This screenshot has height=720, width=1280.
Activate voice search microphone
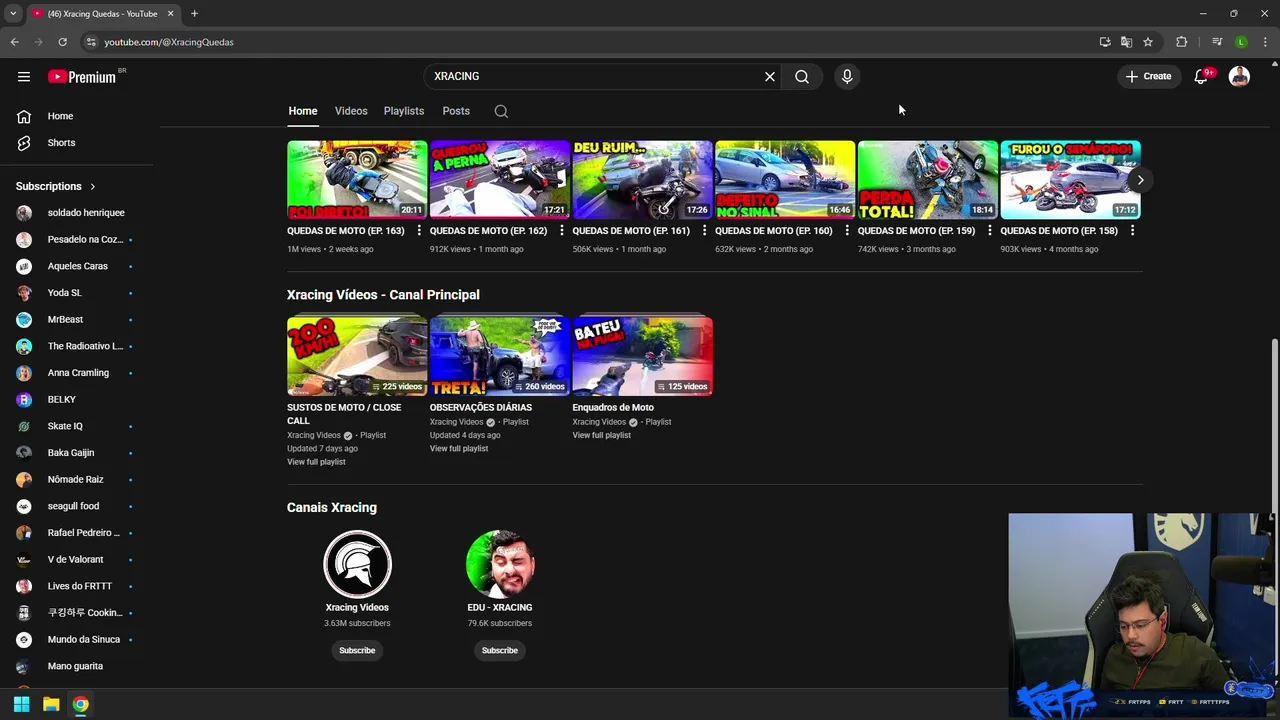(847, 76)
